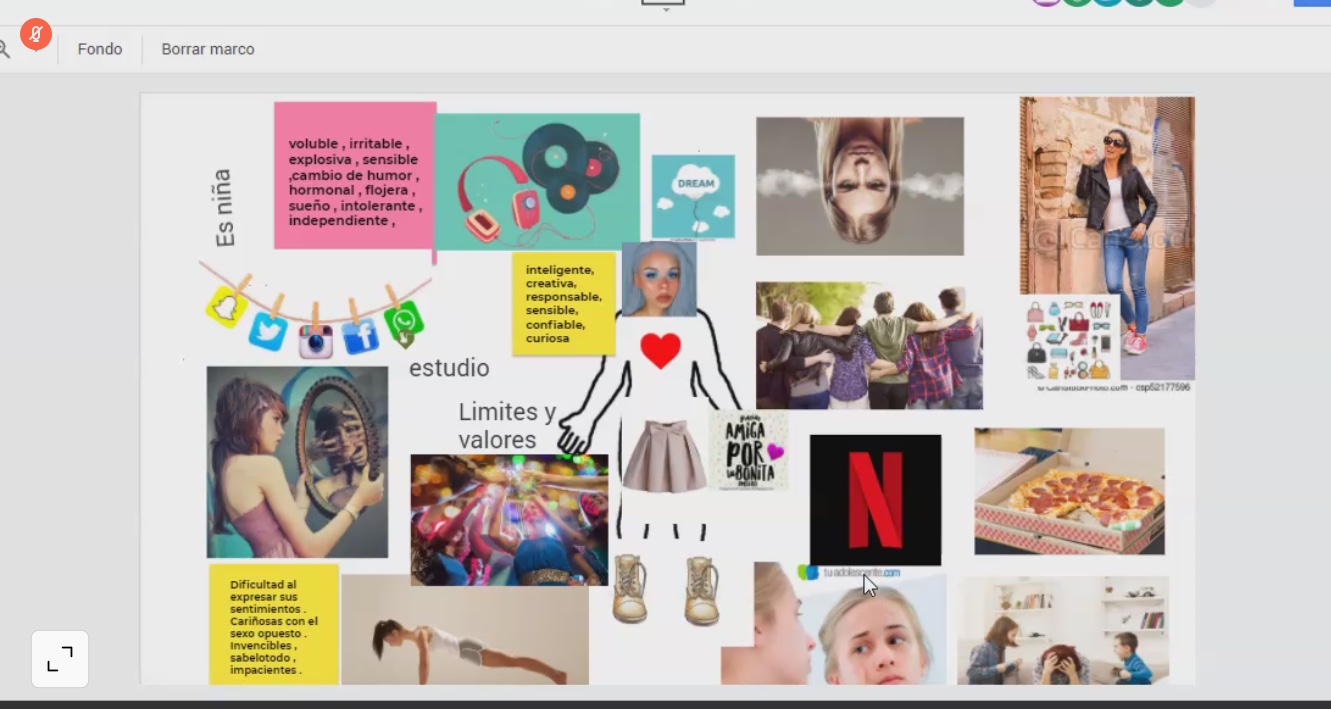Select the Netflix logo image
The width and height of the screenshot is (1331, 709).
(875, 500)
